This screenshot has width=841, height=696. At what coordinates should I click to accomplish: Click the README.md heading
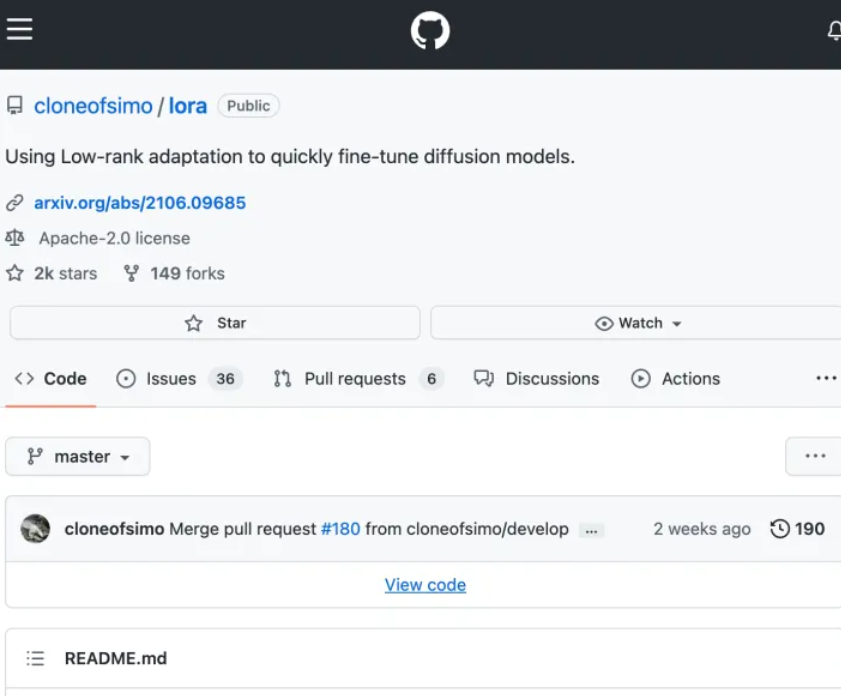[x=116, y=658]
